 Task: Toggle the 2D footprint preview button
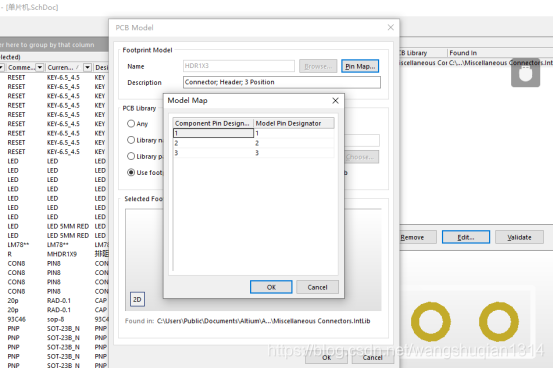(137, 299)
